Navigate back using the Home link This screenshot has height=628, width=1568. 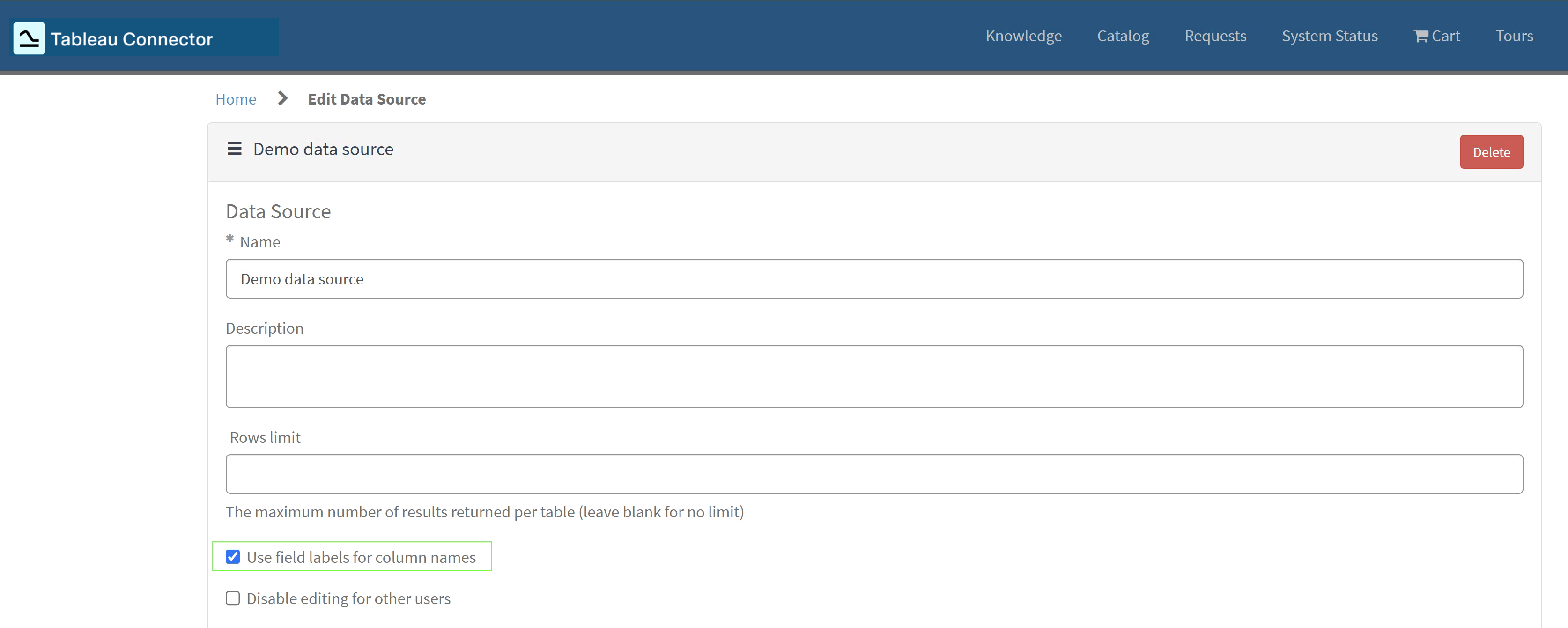tap(236, 99)
